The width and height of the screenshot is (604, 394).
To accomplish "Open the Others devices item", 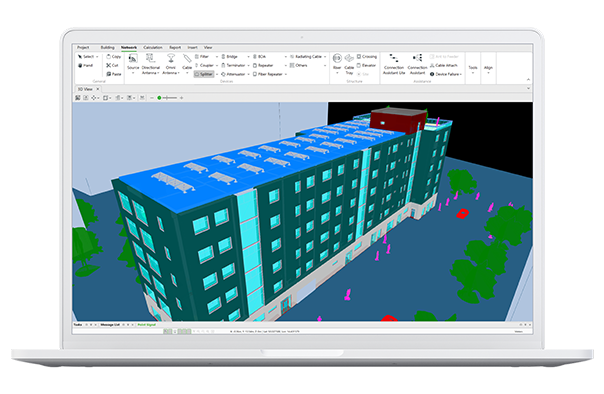I will pos(299,65).
